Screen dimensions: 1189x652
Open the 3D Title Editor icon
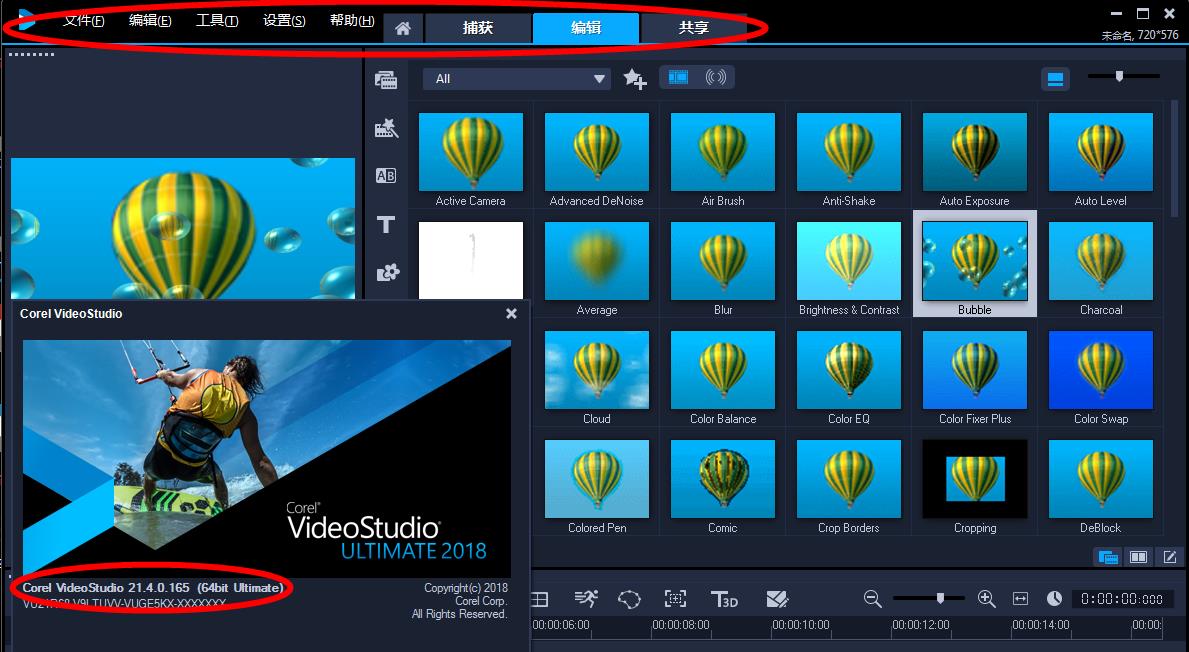tap(724, 599)
